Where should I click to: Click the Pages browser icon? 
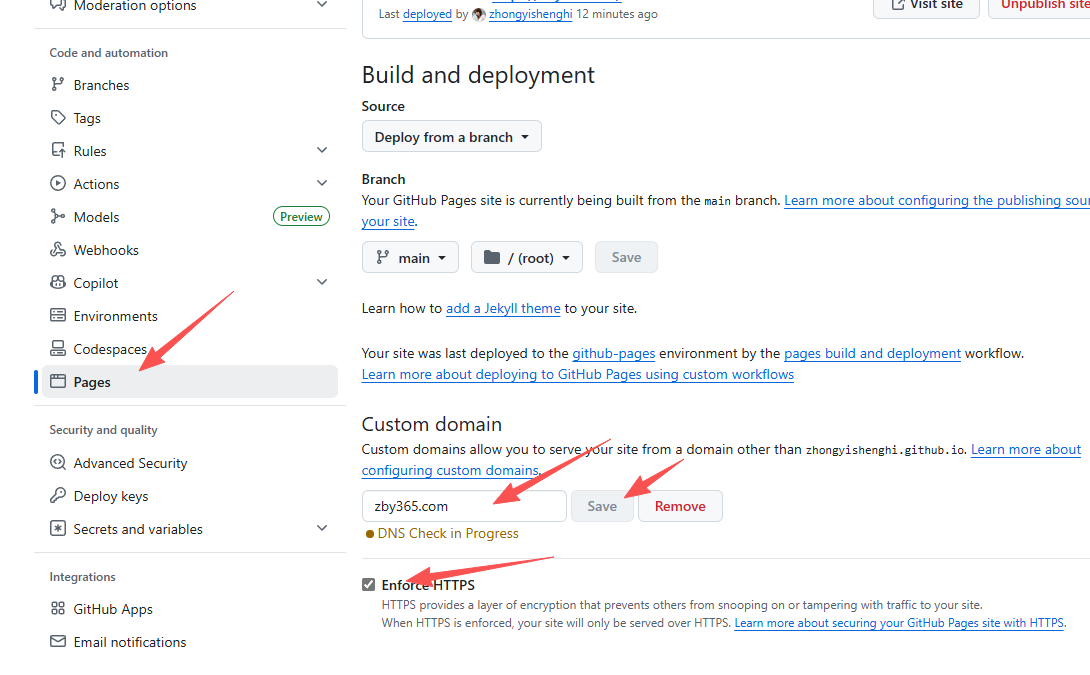tap(58, 382)
